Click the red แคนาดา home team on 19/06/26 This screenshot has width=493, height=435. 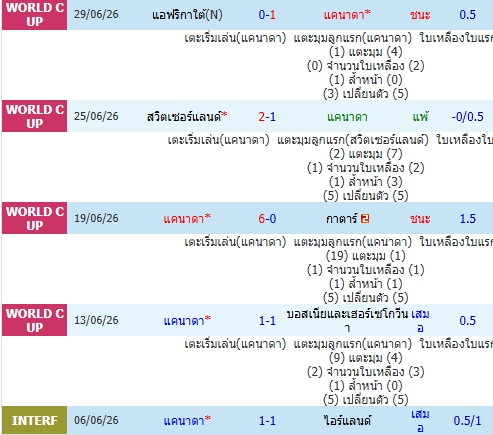184,219
